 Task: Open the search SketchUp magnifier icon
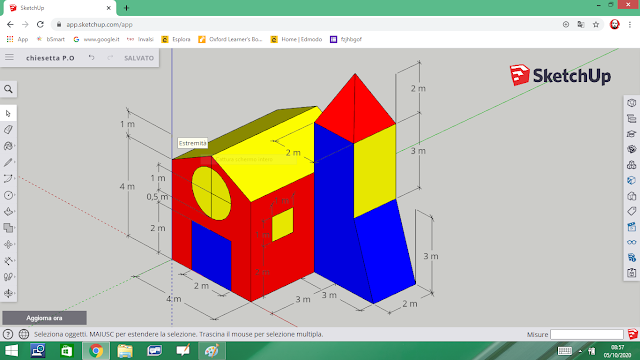[8, 89]
